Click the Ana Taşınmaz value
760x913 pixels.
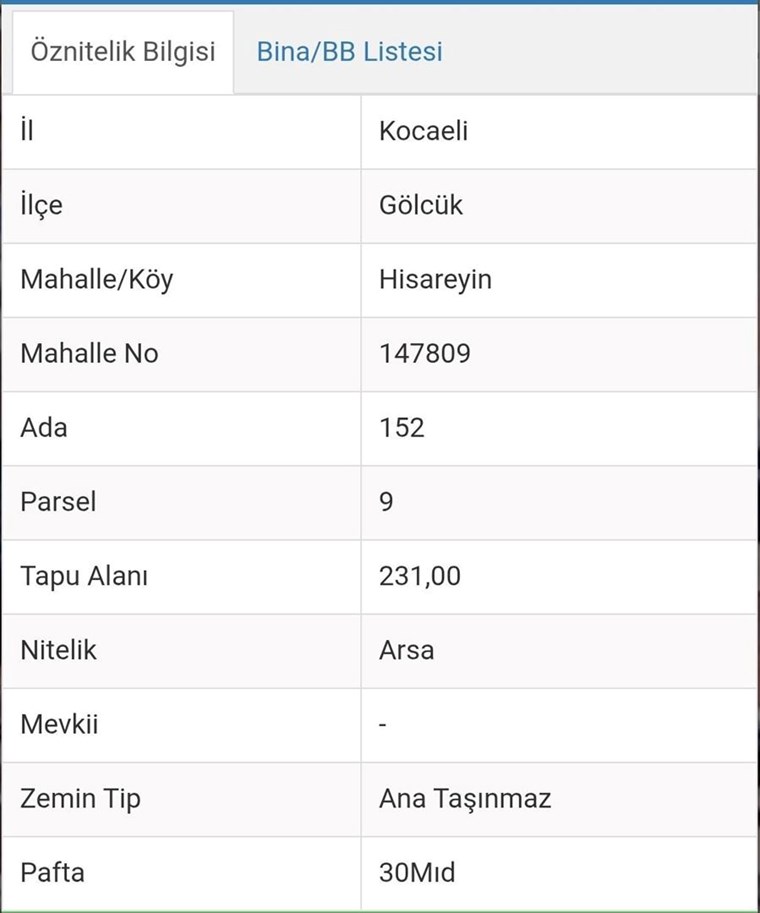point(465,798)
